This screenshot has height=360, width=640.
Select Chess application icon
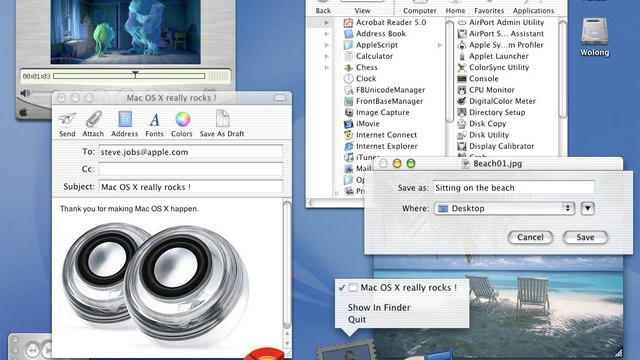click(348, 67)
